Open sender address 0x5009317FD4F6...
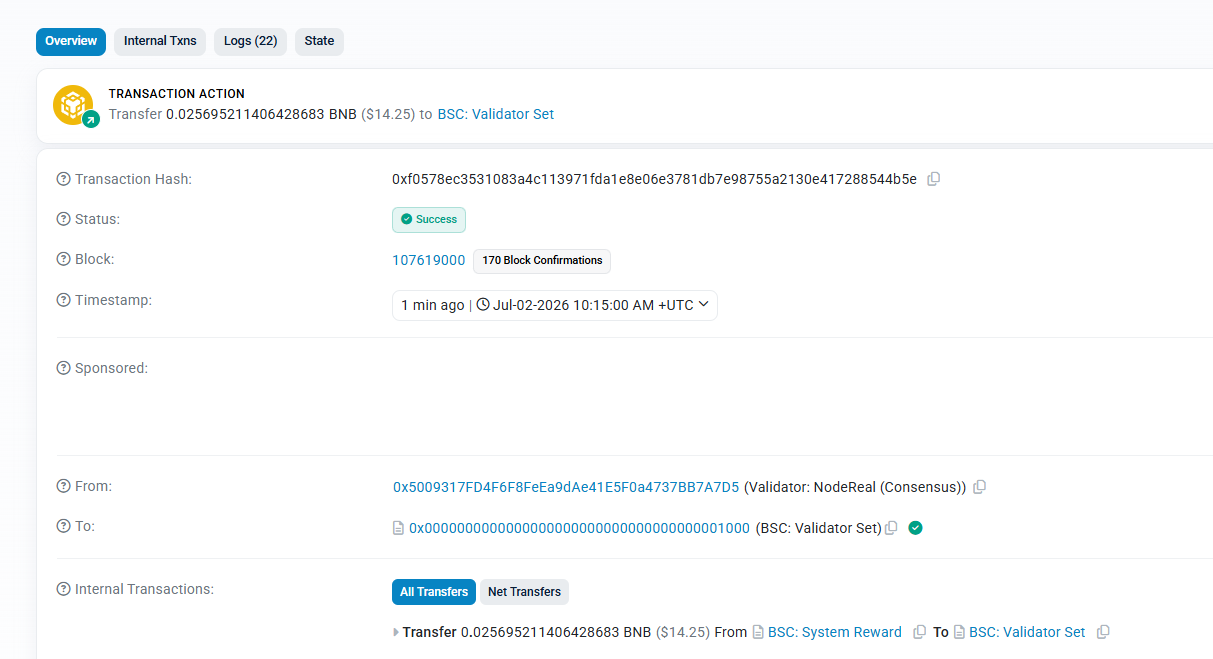 tap(566, 487)
